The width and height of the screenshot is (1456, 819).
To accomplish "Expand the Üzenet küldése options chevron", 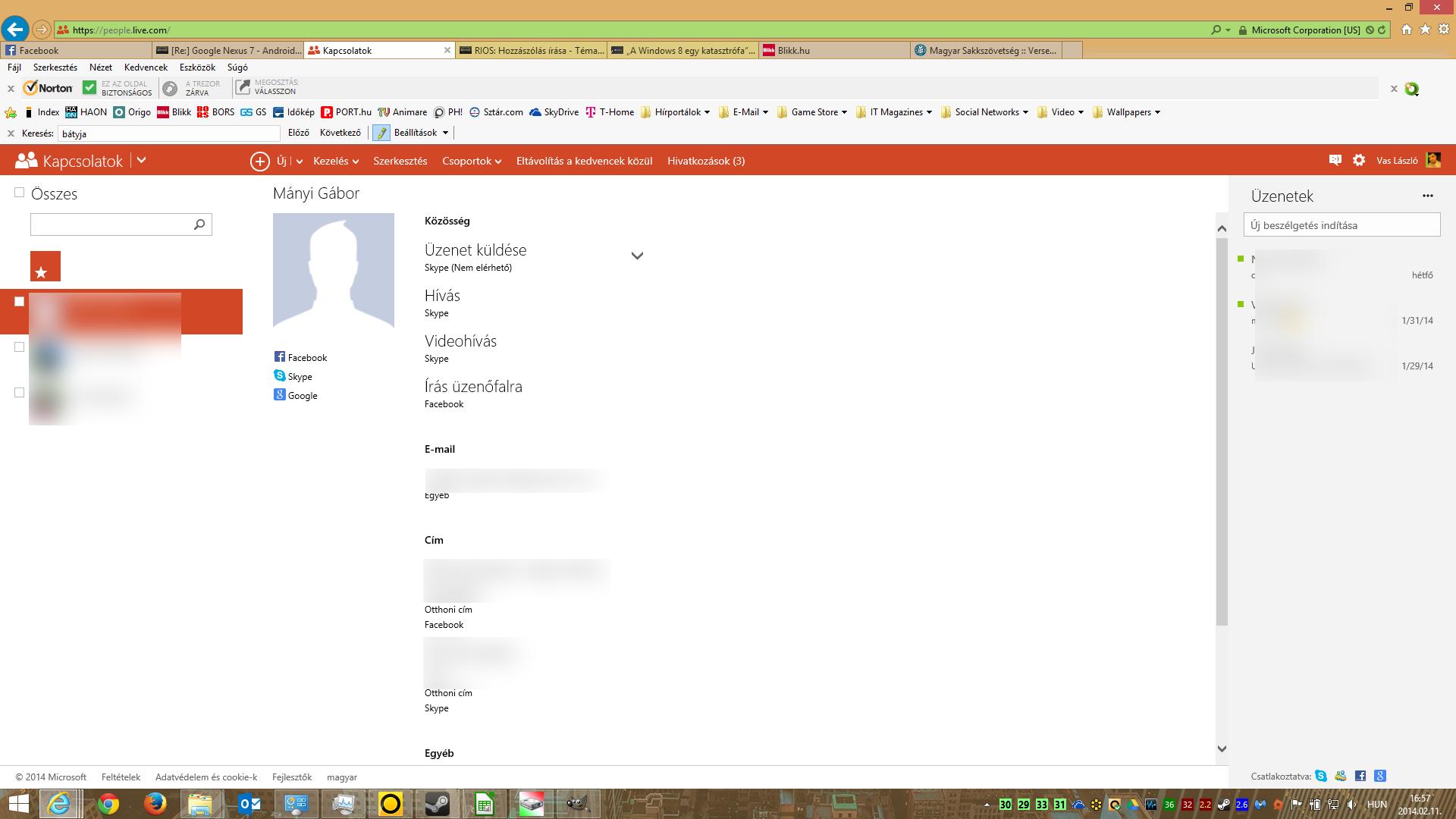I will 637,256.
